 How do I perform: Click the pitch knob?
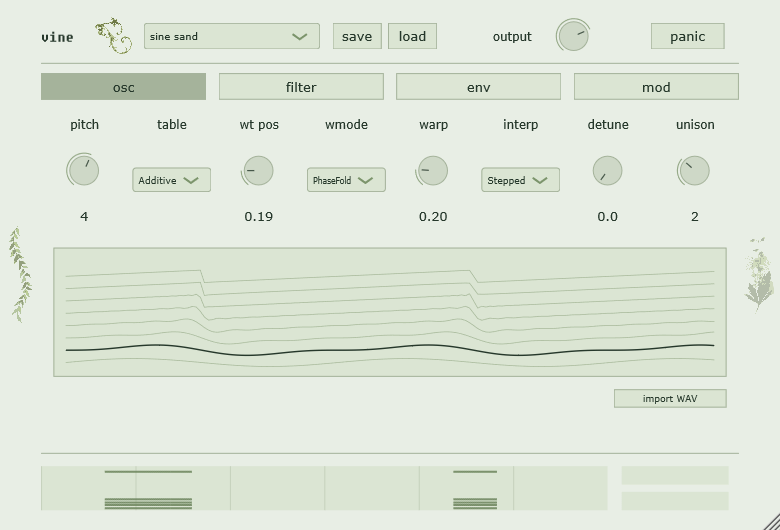pos(84,170)
